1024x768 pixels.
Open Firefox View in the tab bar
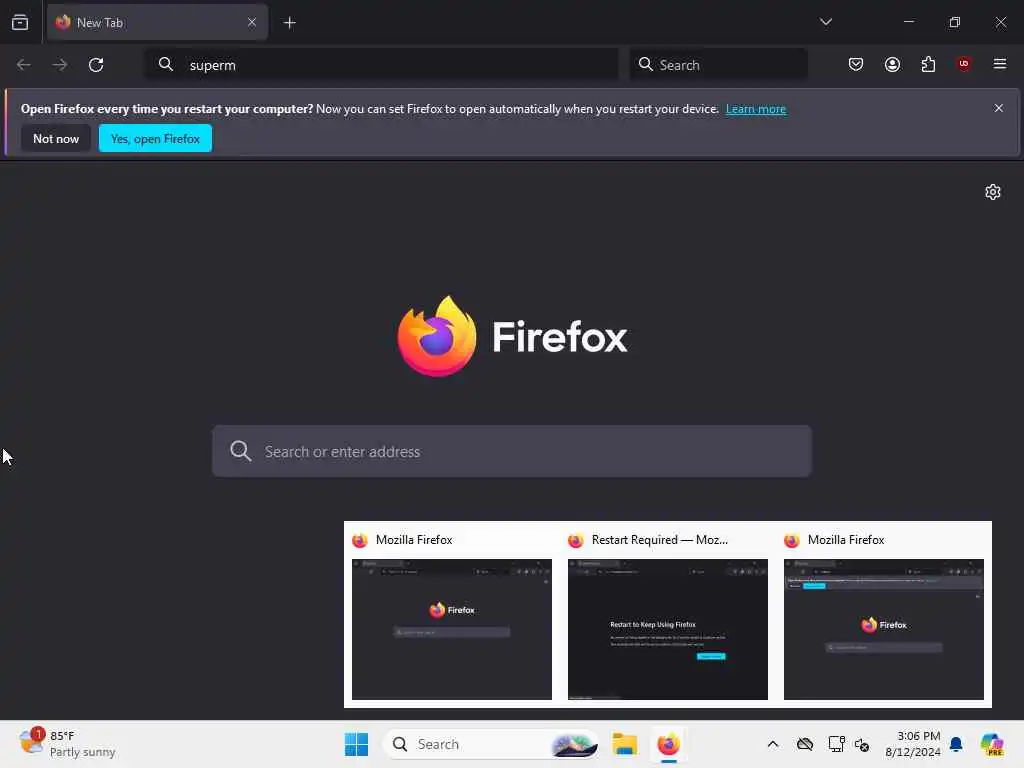tap(20, 22)
